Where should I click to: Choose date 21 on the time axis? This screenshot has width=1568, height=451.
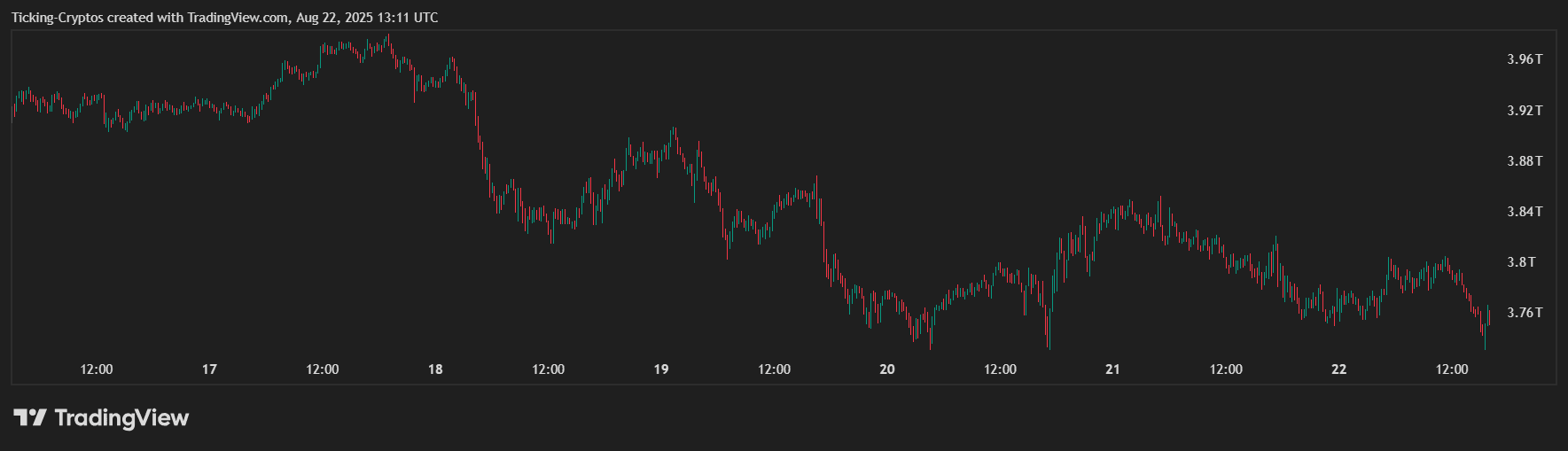pyautogui.click(x=1112, y=369)
